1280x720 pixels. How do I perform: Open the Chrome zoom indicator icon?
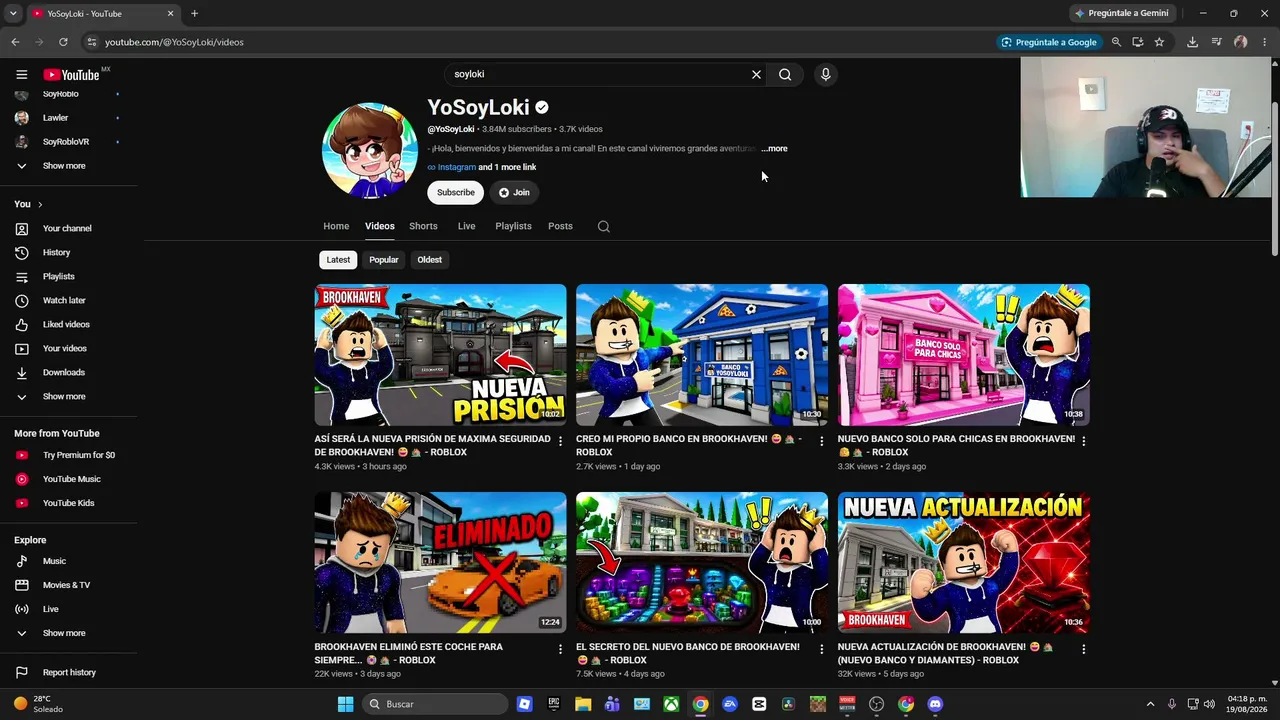tap(1116, 42)
